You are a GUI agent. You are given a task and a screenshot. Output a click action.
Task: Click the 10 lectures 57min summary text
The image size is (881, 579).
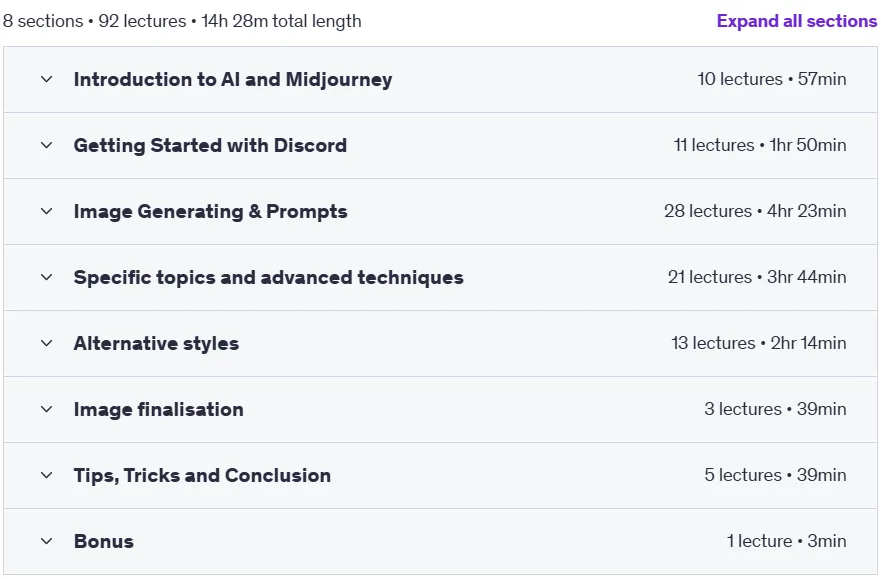tap(772, 79)
